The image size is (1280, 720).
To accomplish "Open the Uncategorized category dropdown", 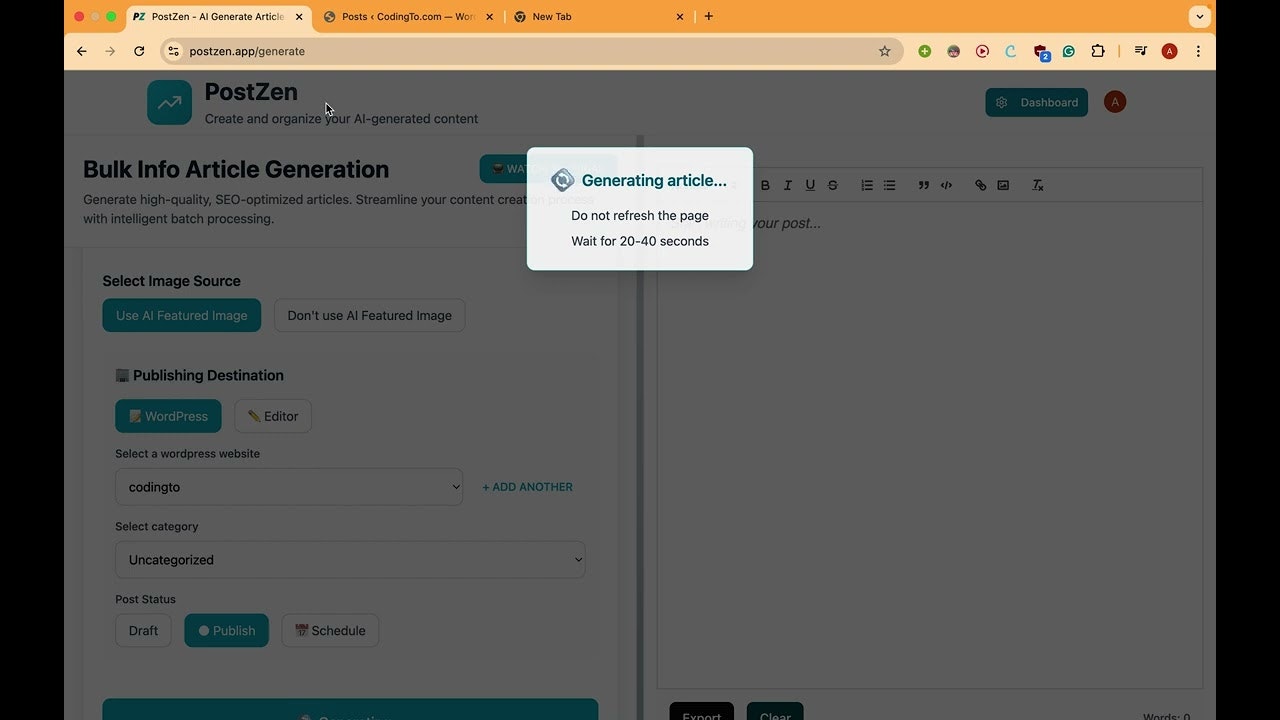I will point(350,560).
